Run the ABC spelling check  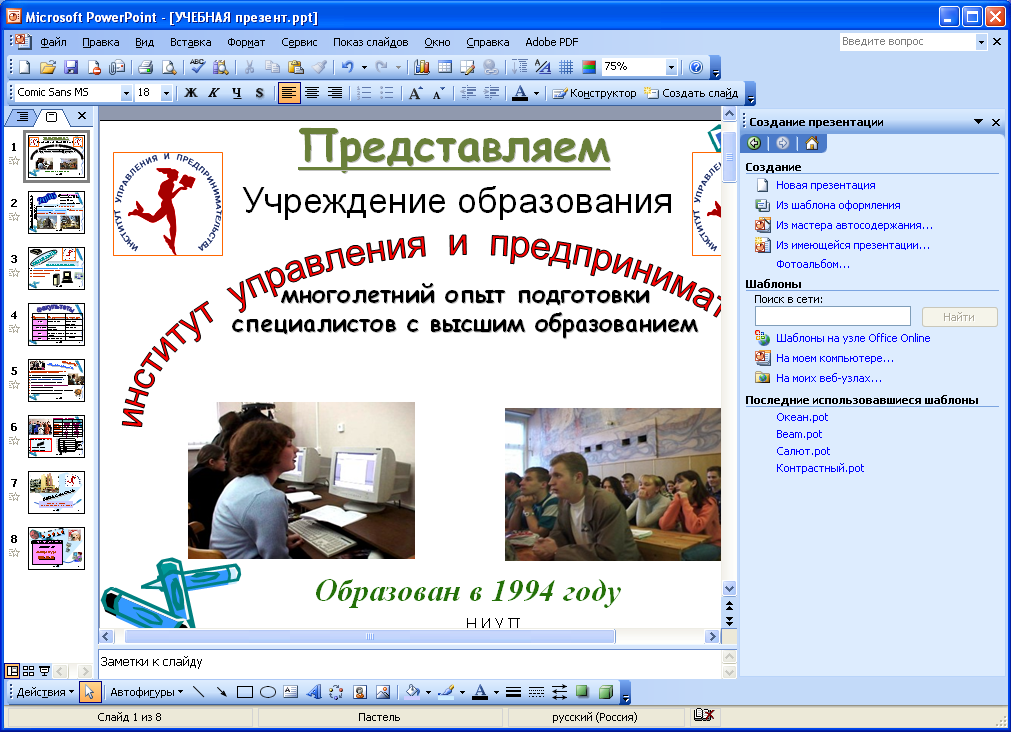point(197,67)
